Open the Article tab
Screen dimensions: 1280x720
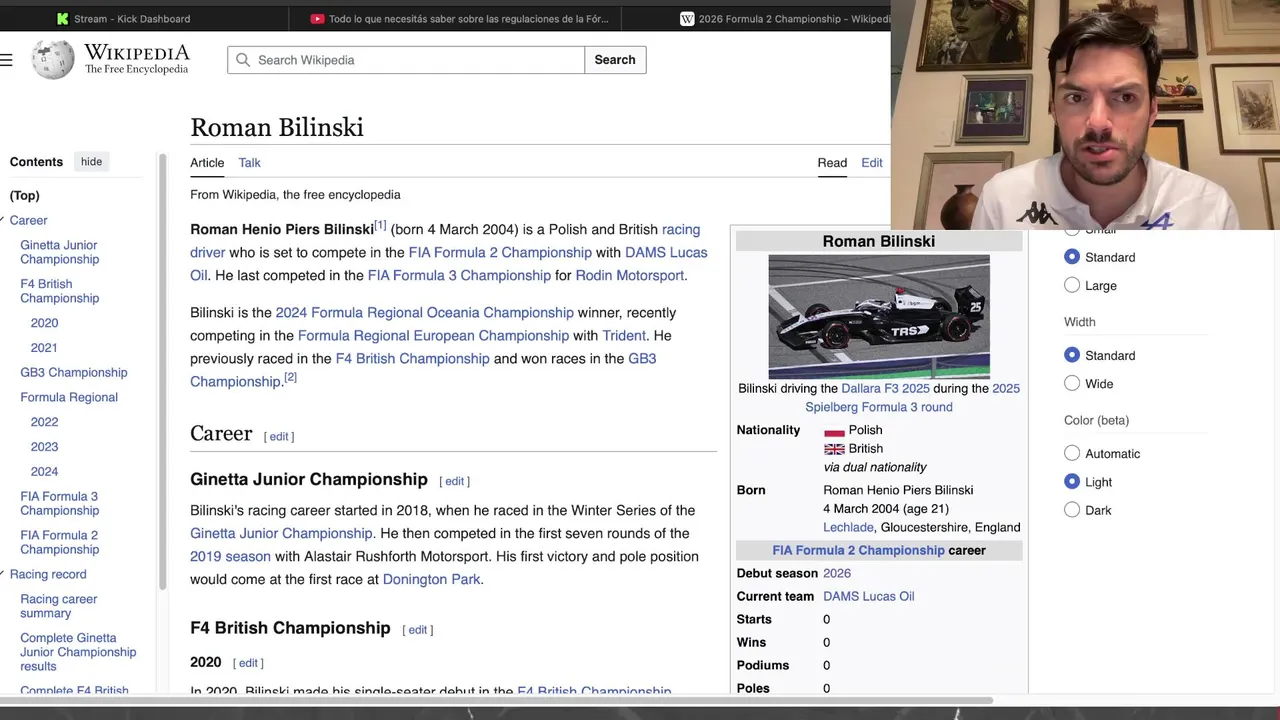pos(207,163)
